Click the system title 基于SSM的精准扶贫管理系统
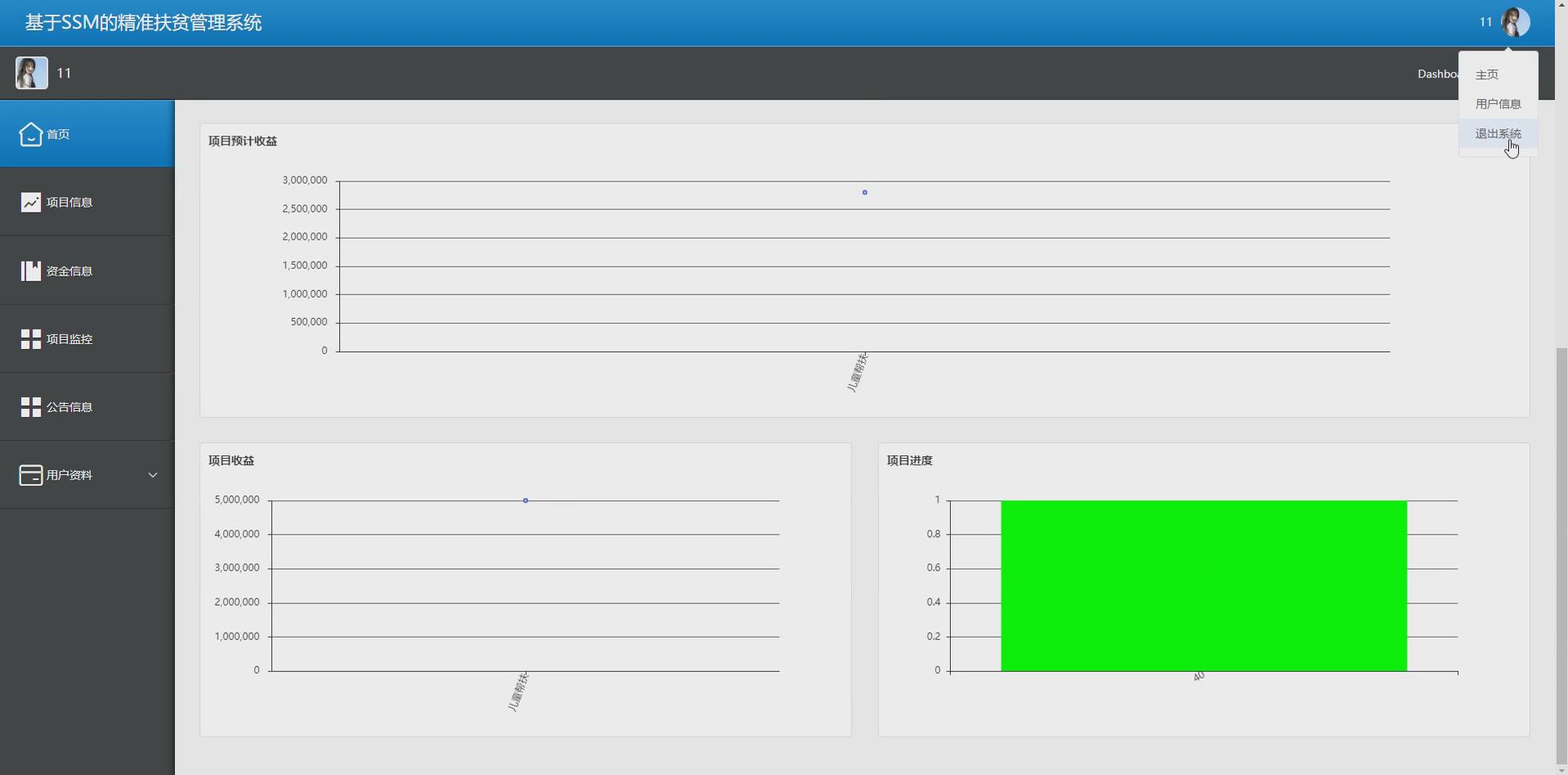Viewport: 1568px width, 775px height. [143, 23]
